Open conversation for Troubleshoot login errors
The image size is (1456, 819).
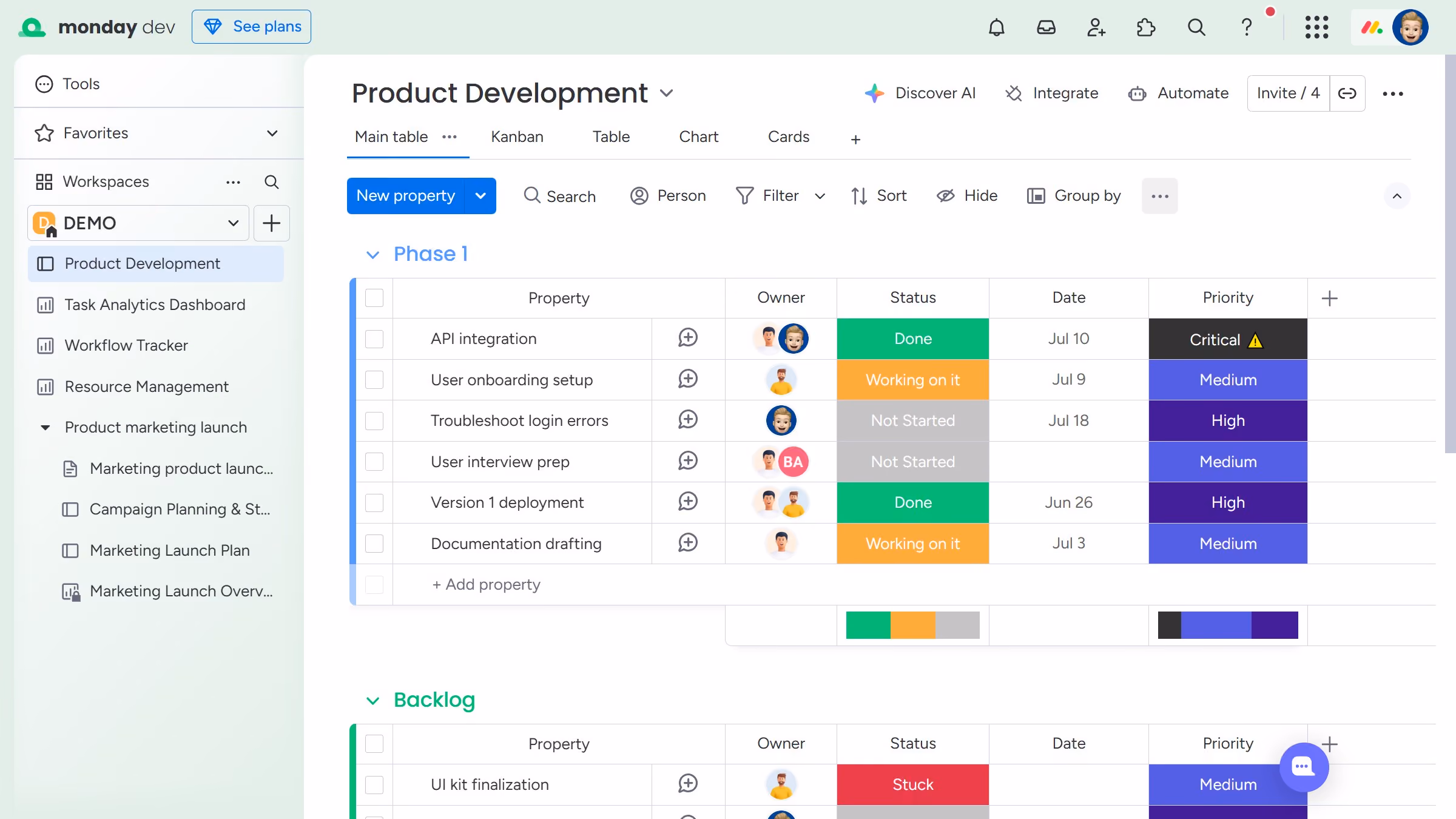tap(688, 420)
